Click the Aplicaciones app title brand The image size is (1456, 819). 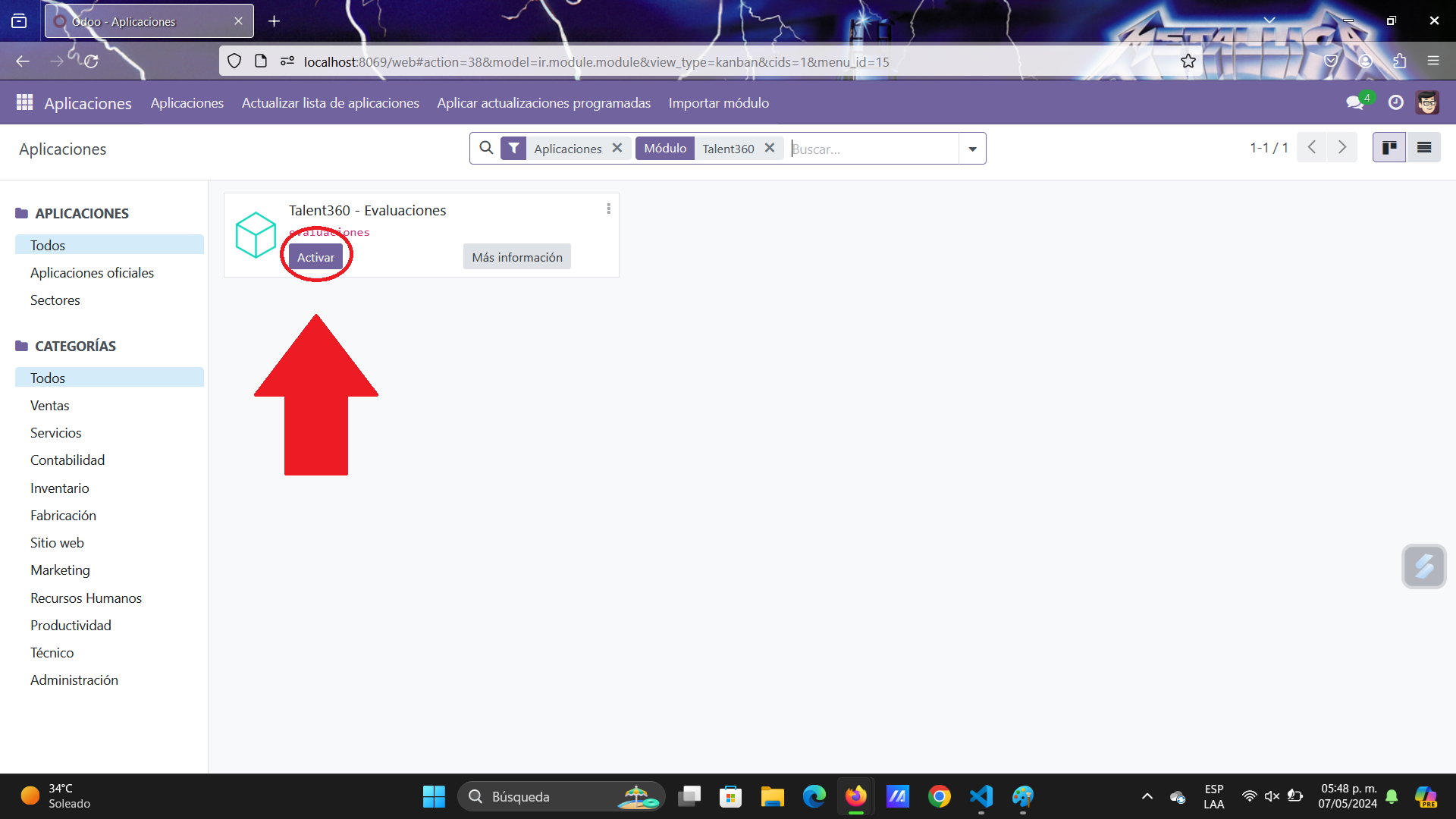88,103
